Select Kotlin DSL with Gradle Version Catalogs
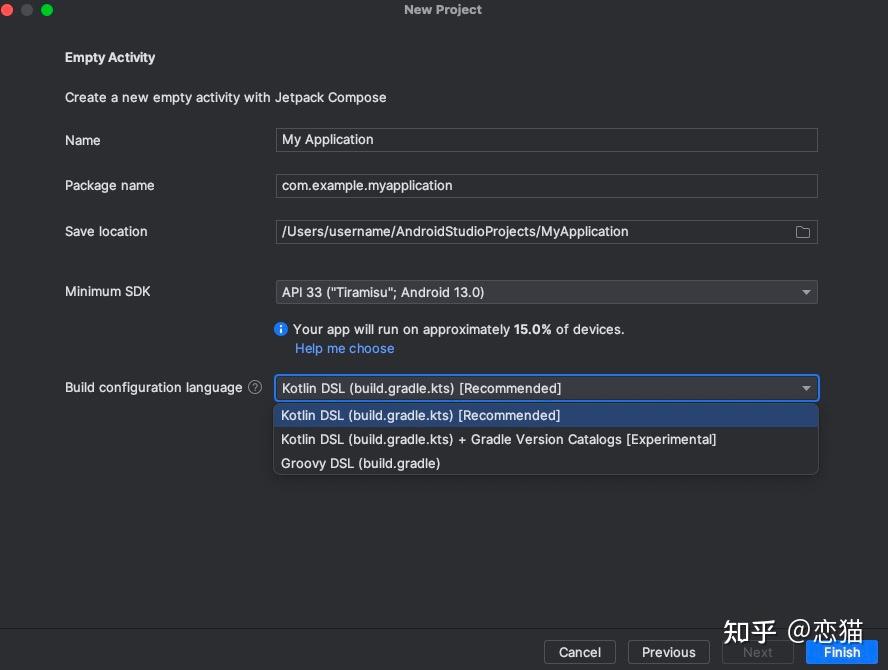 pos(499,439)
